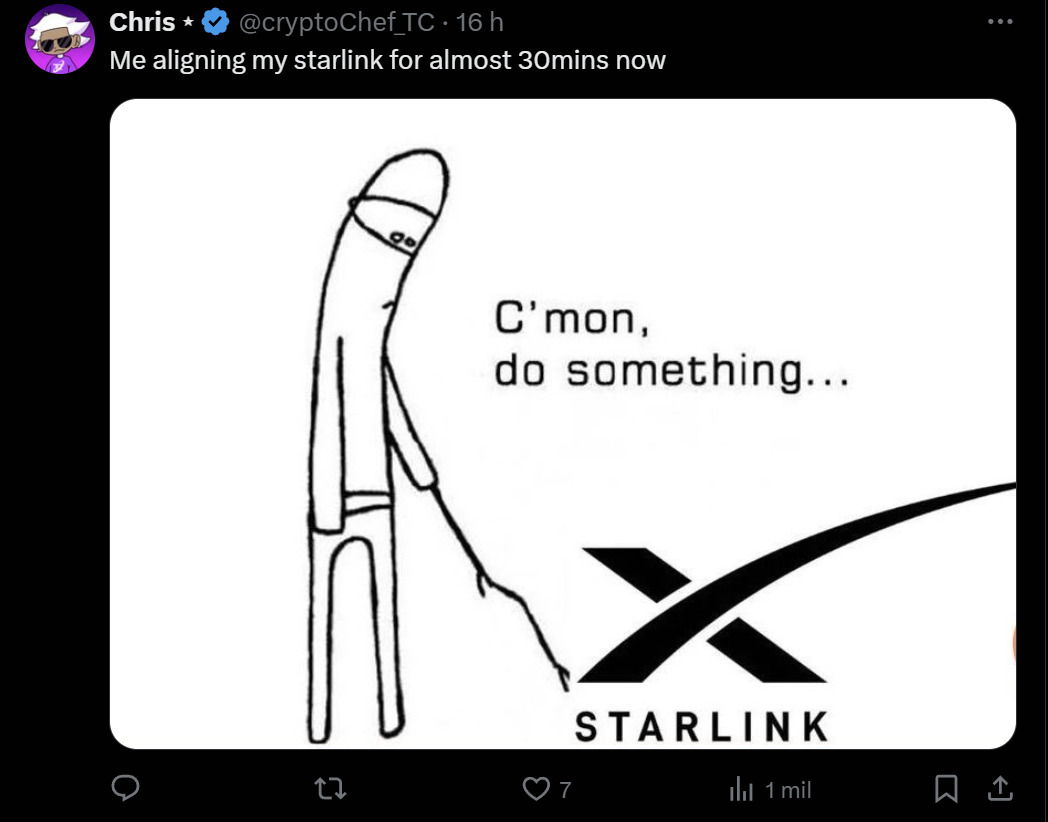Like the tweet with the heart icon
This screenshot has width=1048, height=822.
point(535,789)
